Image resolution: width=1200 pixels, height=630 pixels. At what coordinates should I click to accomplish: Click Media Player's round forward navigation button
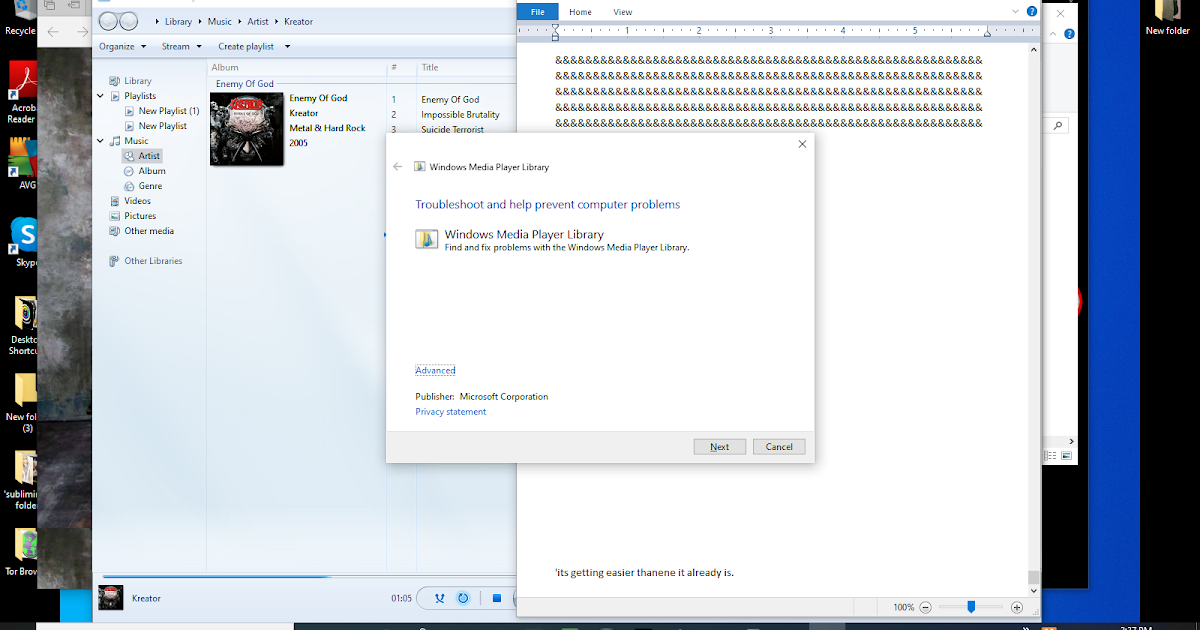tap(129, 21)
